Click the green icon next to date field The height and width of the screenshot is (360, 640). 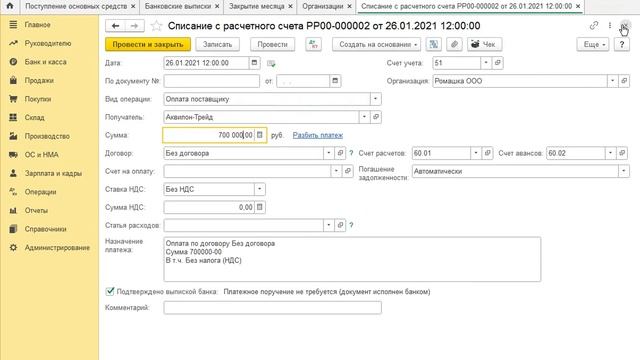click(x=271, y=63)
